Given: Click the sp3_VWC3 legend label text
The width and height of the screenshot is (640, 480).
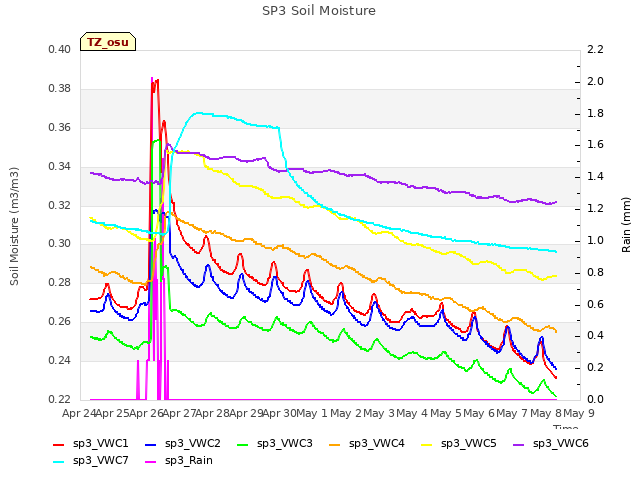Looking at the screenshot, I should (284, 444).
